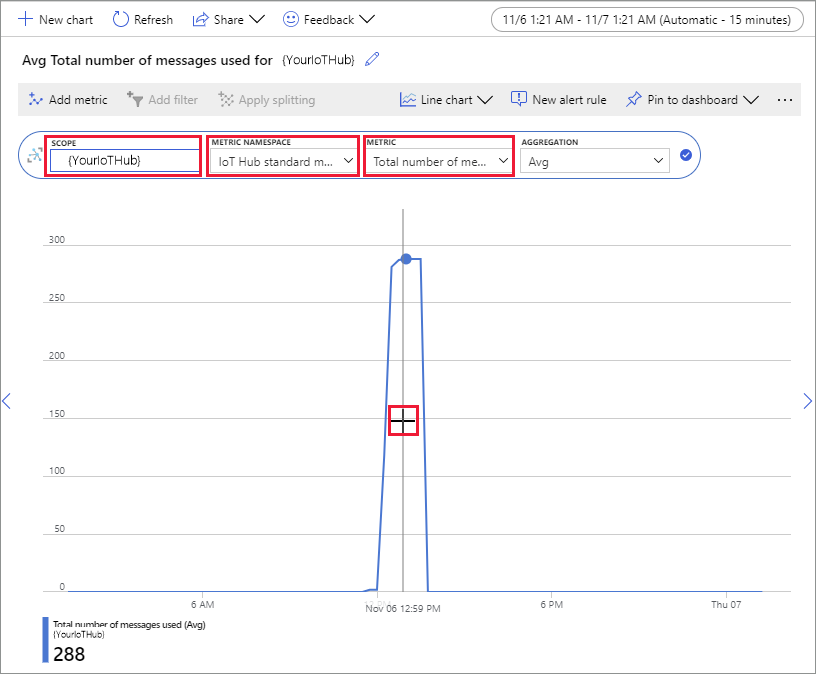Open the time range picker
This screenshot has width=816, height=674.
(x=647, y=18)
